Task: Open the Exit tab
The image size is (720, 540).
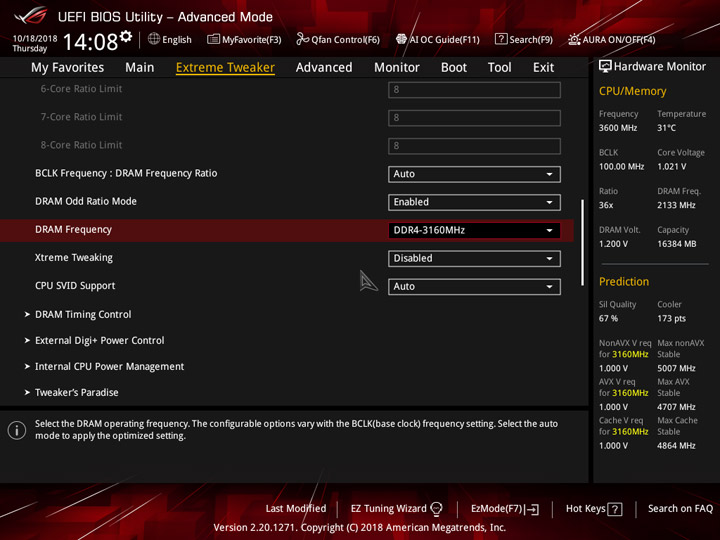Action: coord(543,68)
